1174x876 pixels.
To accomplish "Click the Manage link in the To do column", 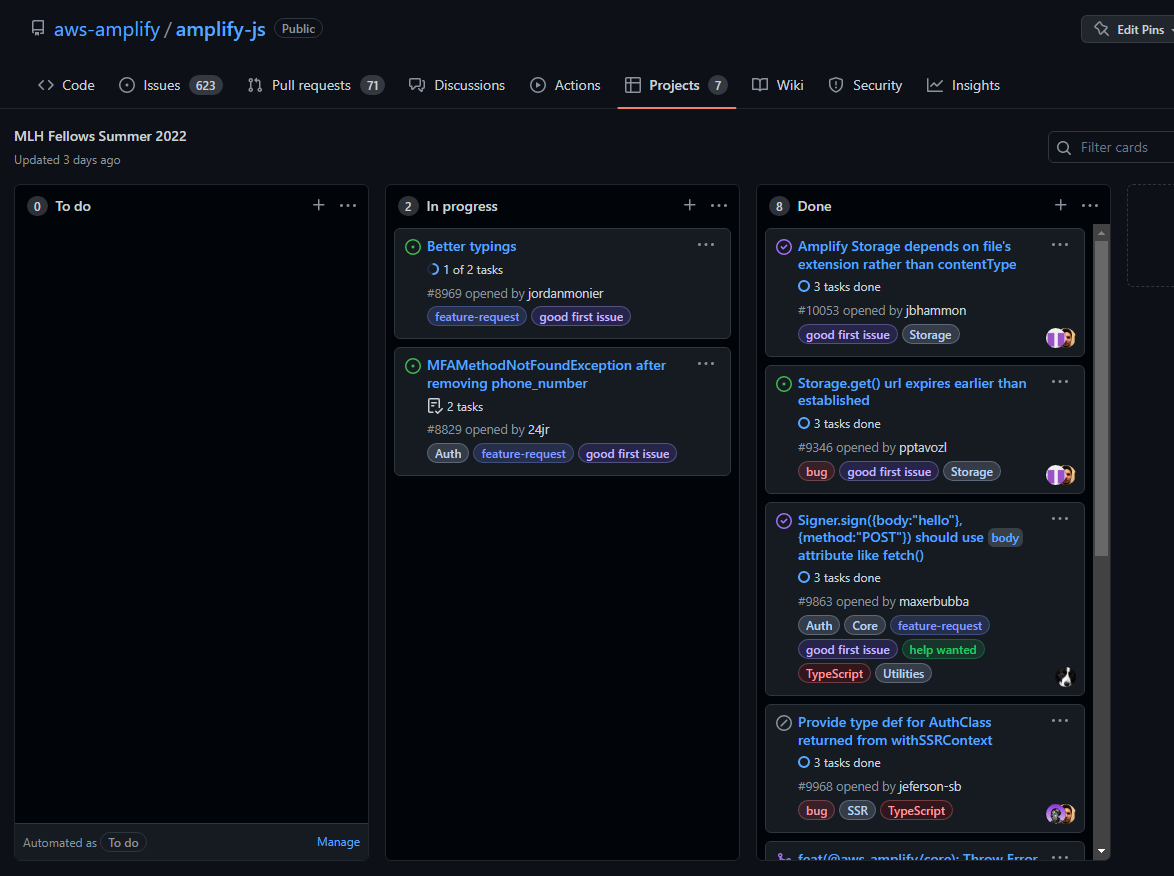I will pos(338,841).
